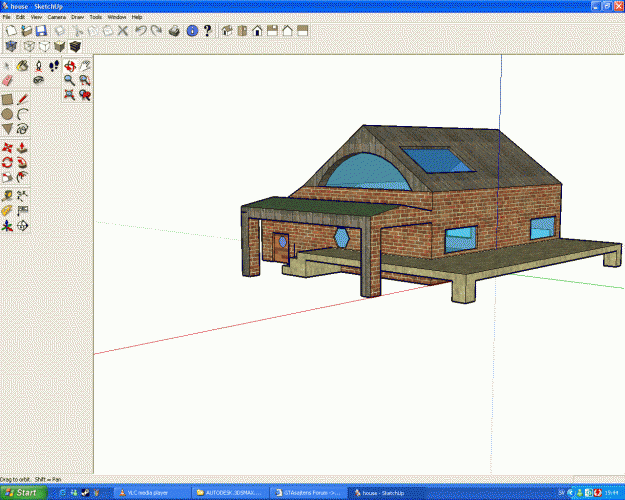Click the Windows Start button

tap(21, 492)
